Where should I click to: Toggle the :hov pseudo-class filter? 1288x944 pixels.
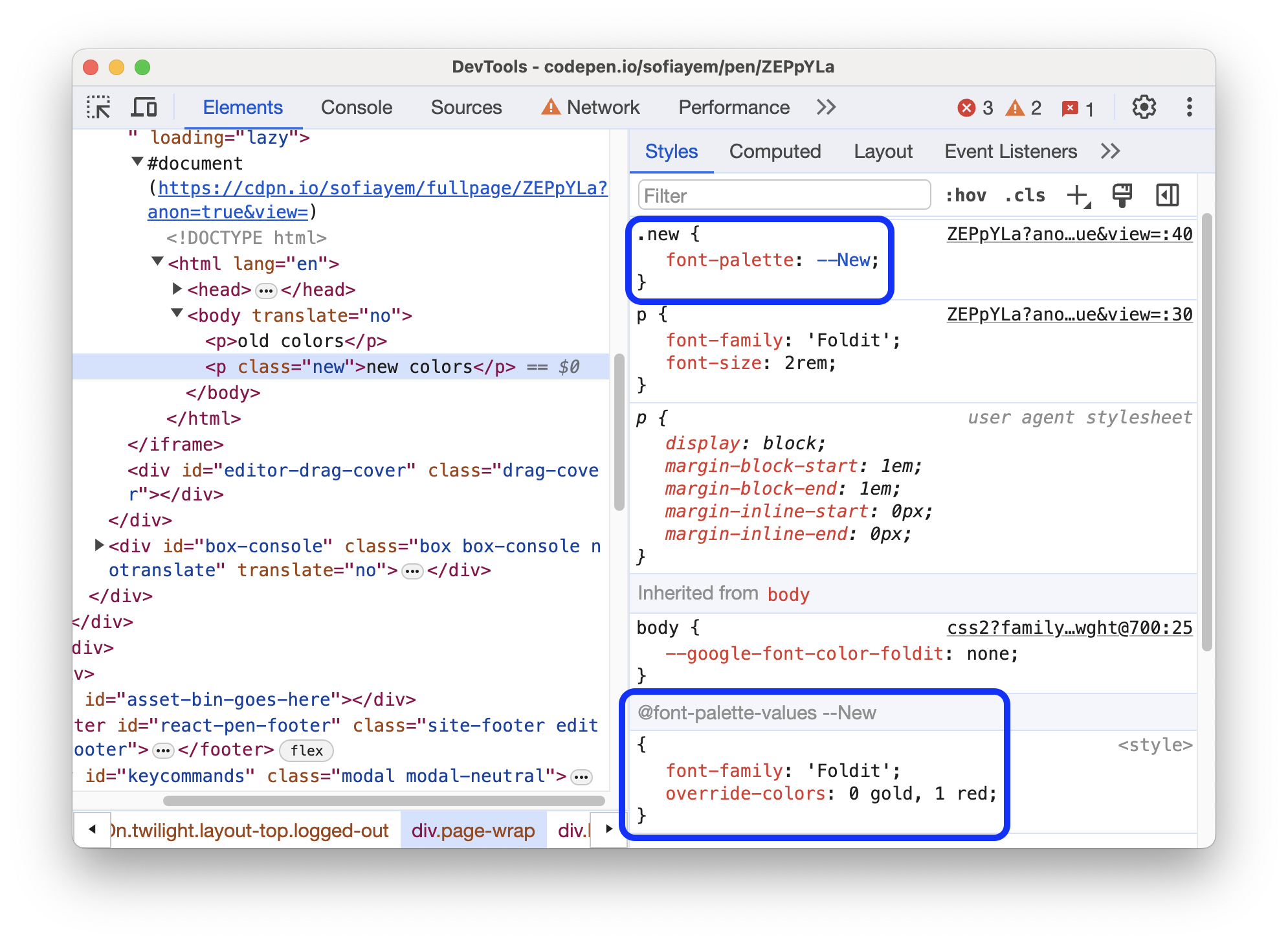coord(960,195)
